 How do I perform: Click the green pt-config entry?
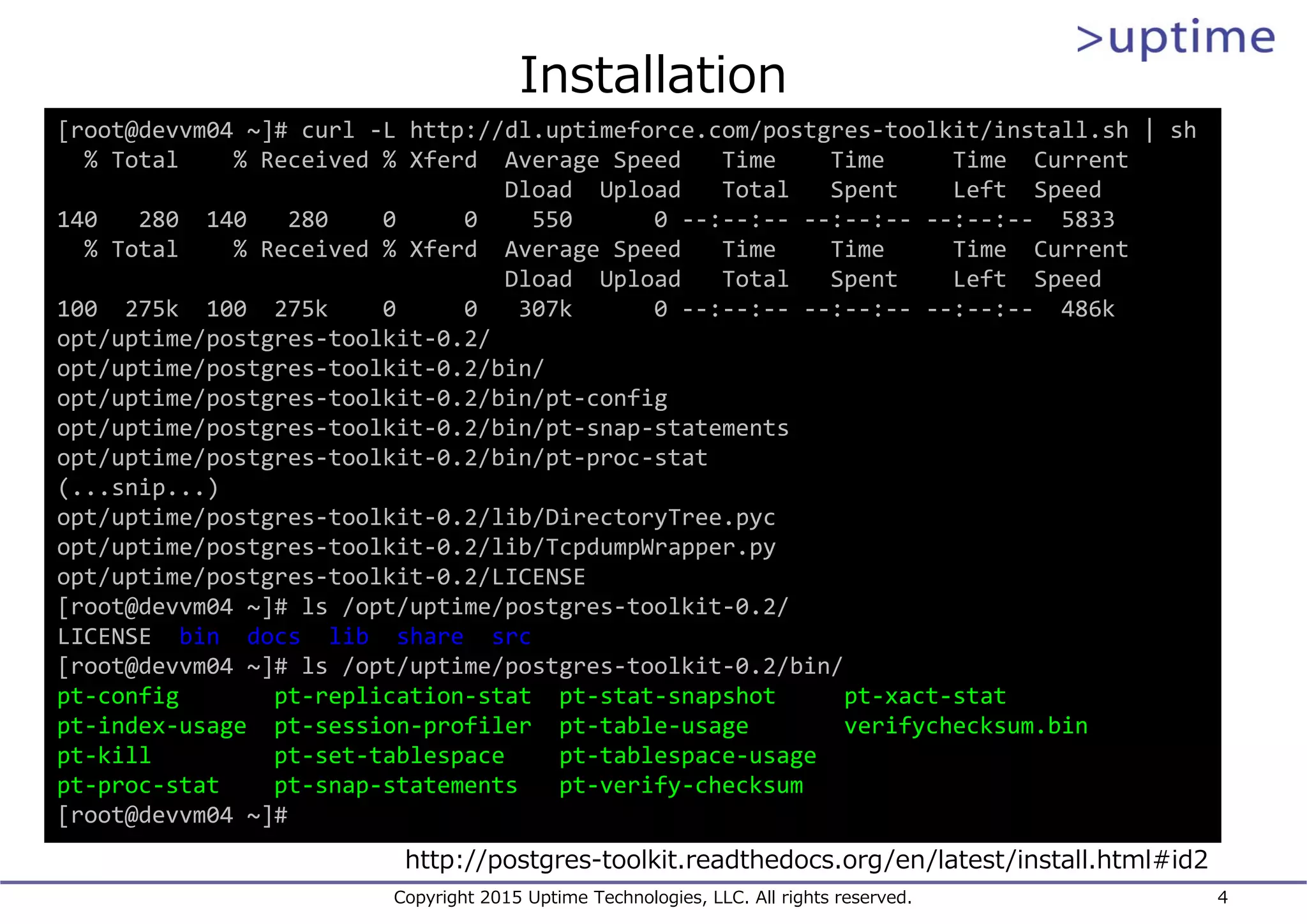pyautogui.click(x=118, y=696)
